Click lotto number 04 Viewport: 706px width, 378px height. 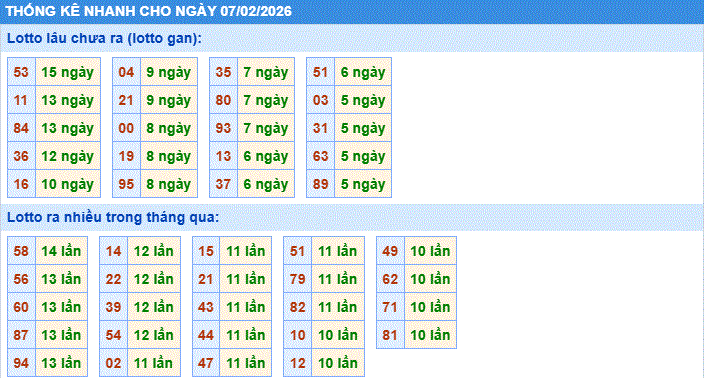[x=126, y=72]
